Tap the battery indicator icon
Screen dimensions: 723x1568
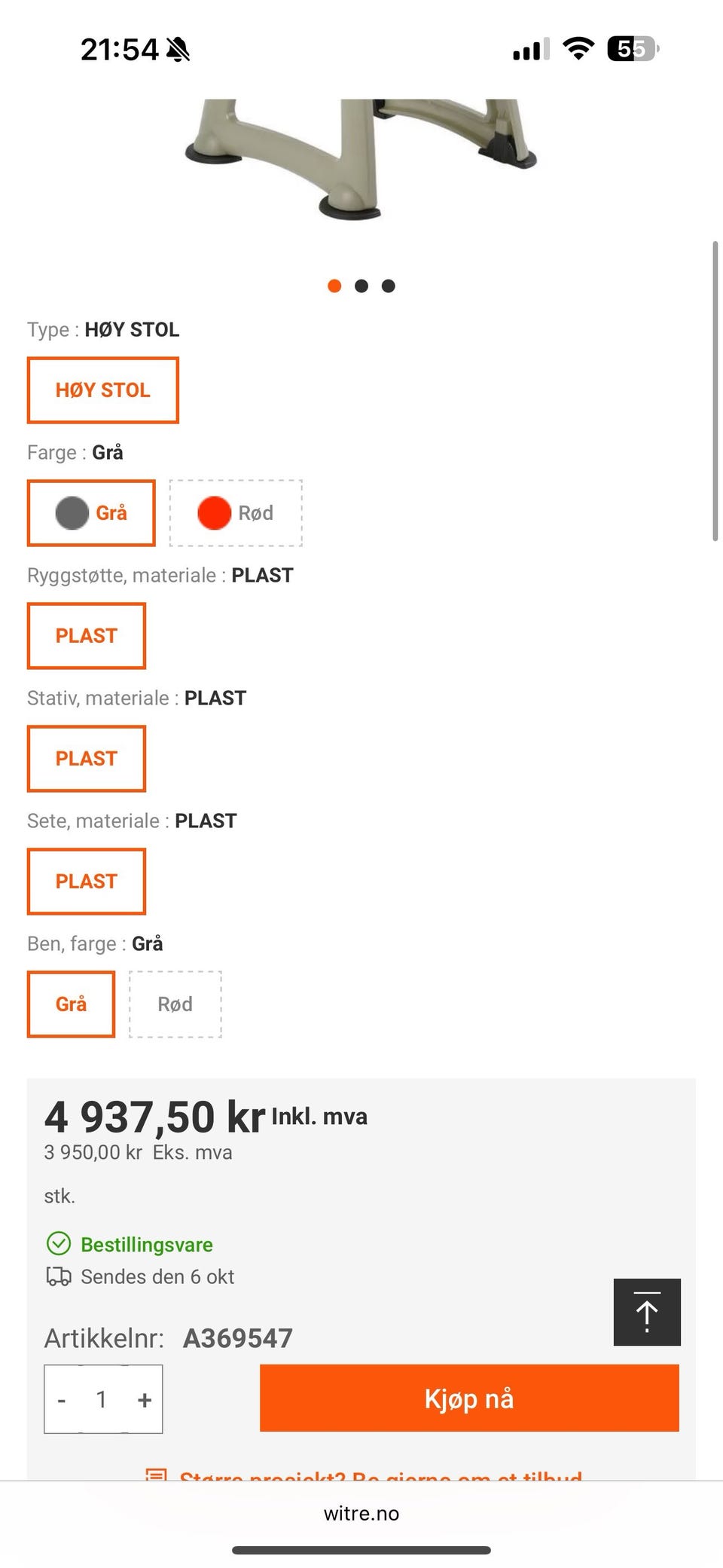pyautogui.click(x=633, y=49)
